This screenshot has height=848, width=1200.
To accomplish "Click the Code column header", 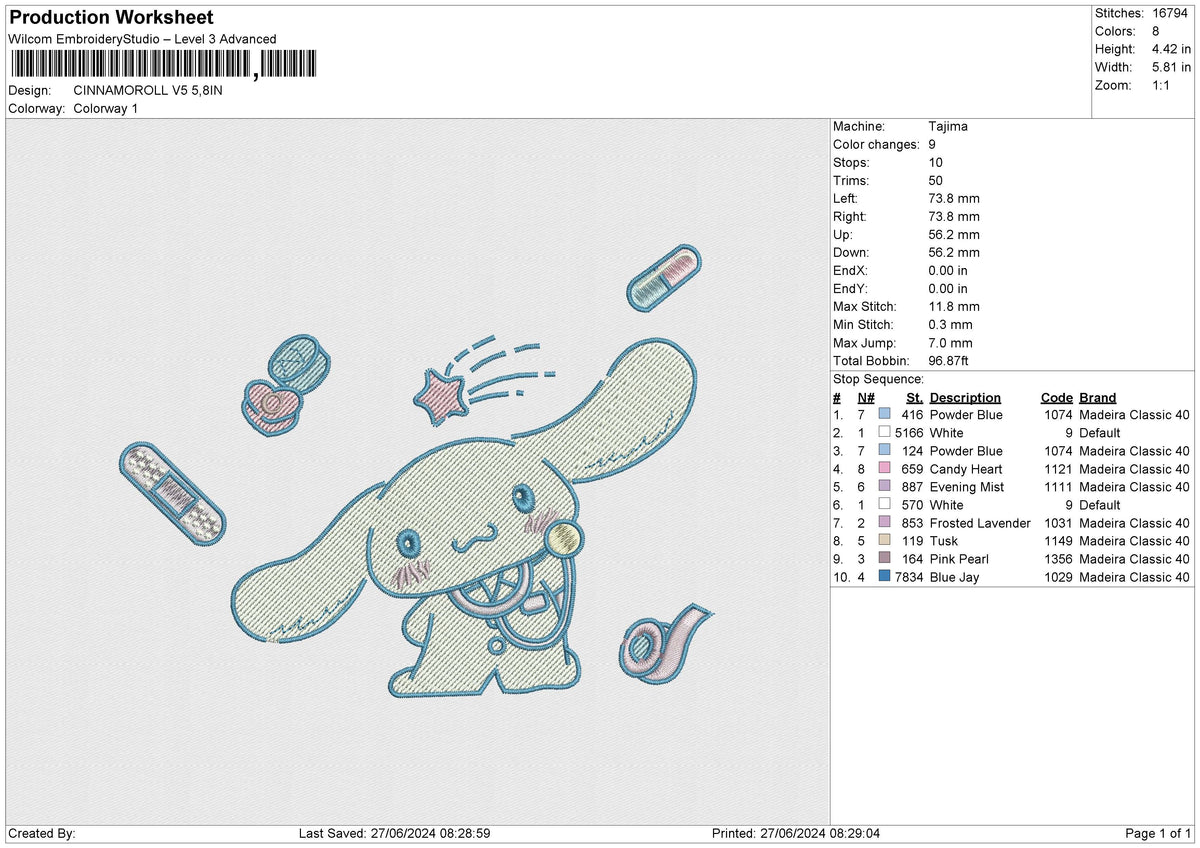I will 1056,397.
